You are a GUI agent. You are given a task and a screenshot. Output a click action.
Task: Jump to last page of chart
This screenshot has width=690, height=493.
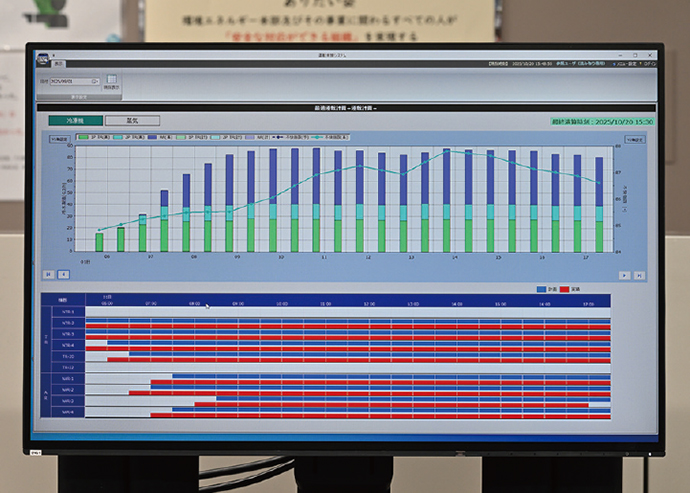point(639,274)
